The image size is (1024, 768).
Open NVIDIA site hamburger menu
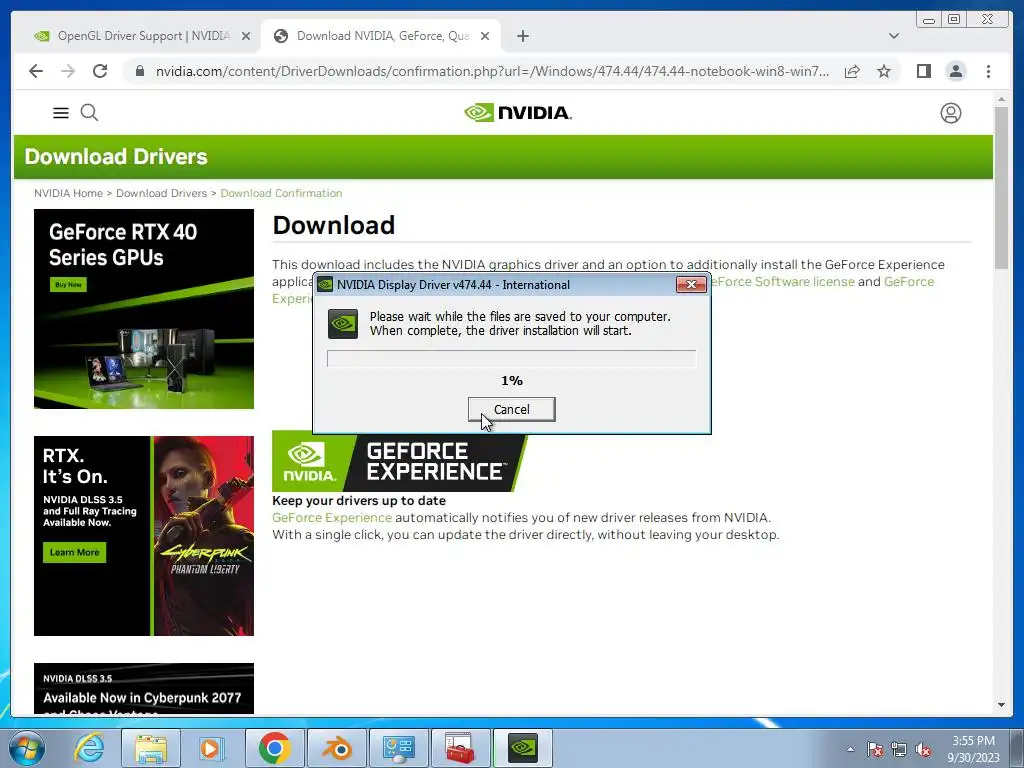click(x=61, y=113)
